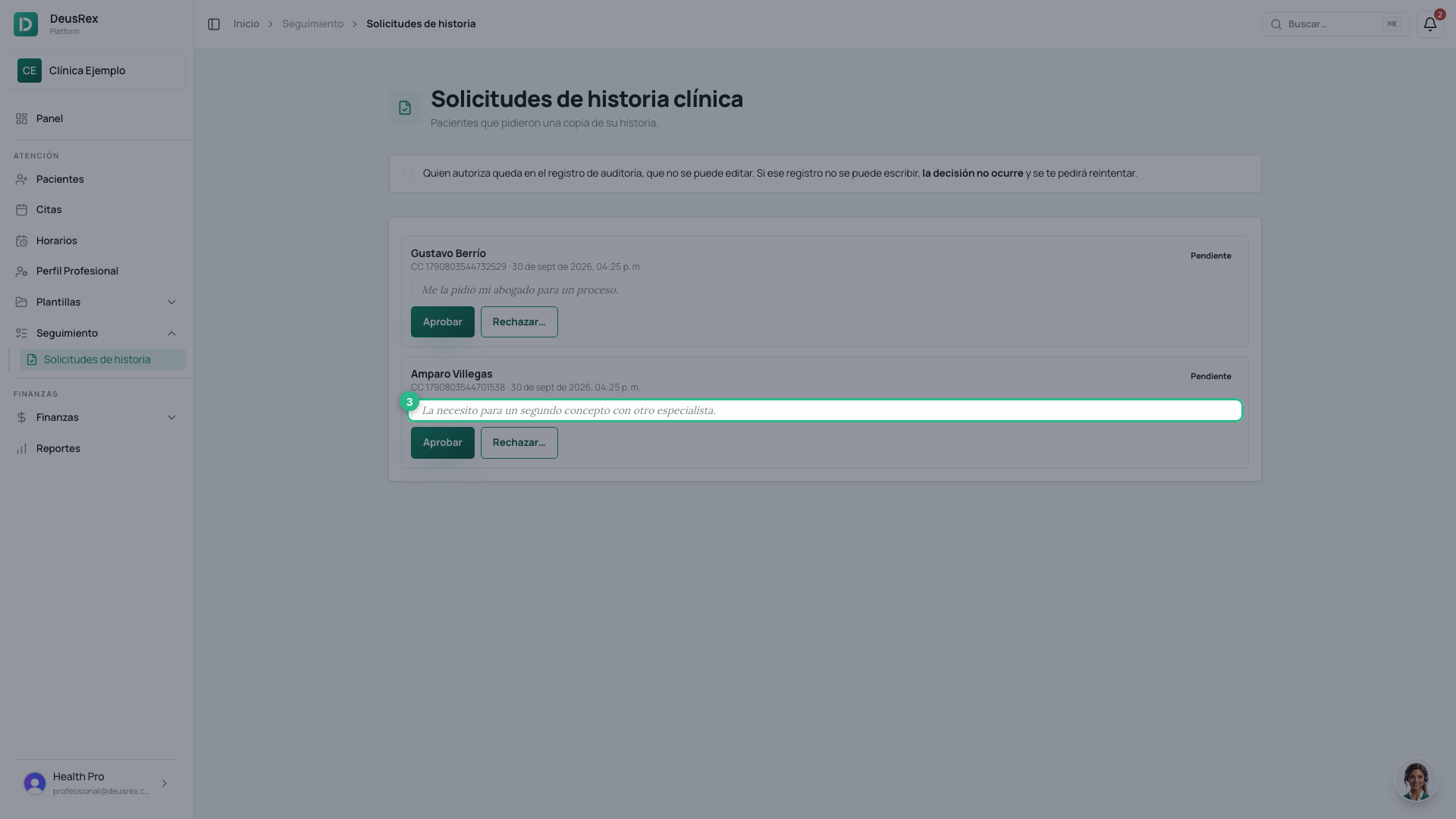
Task: Click the reason 'Me la pidió mi abogado'
Action: pyautogui.click(x=519, y=290)
